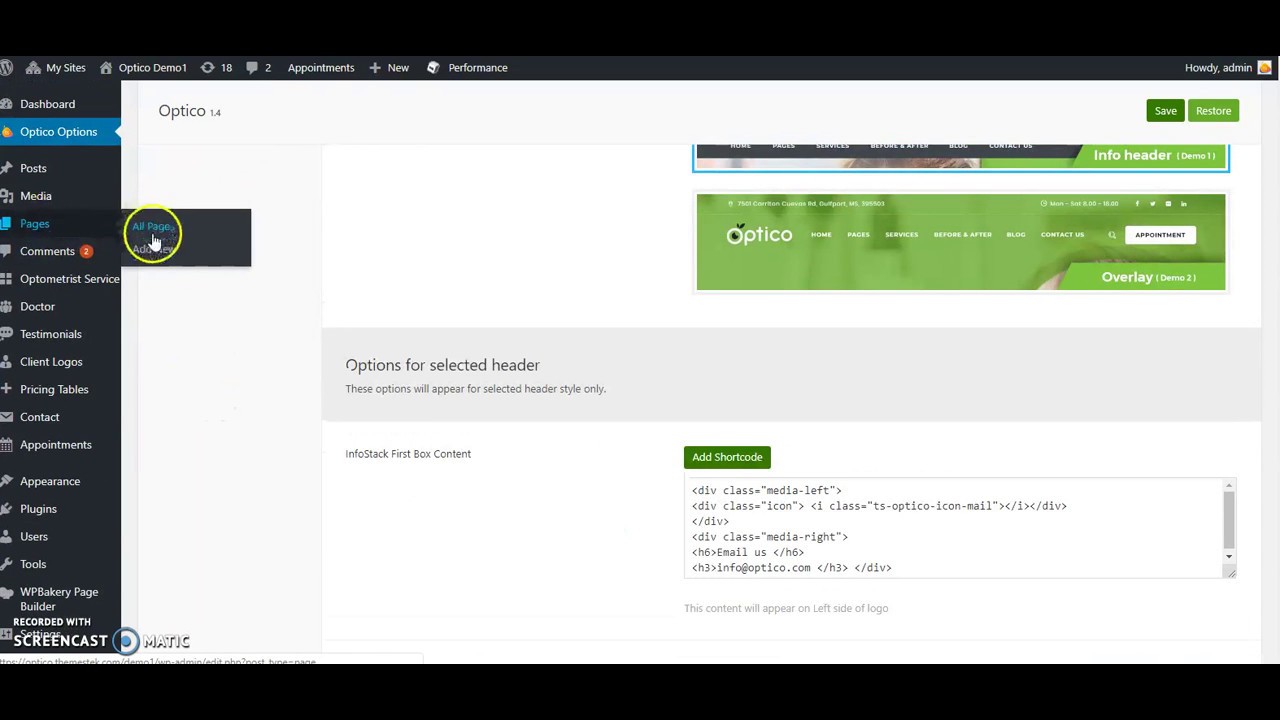Click the WordPress logo in admin bar
This screenshot has height=720, width=1280.
coord(5,67)
